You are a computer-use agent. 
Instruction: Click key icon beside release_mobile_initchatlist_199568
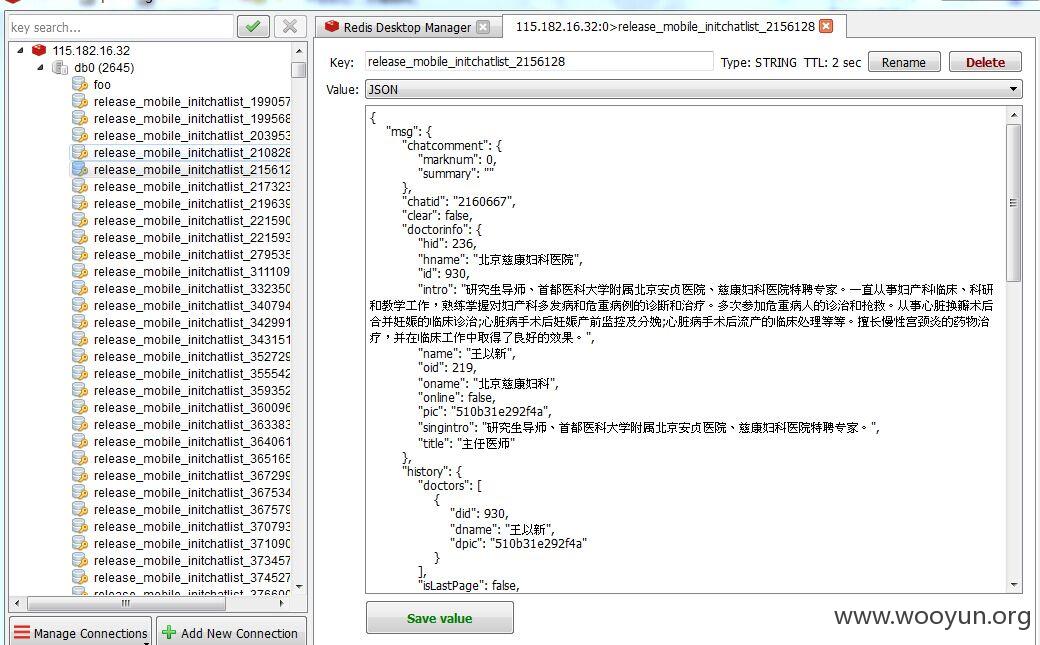point(80,119)
